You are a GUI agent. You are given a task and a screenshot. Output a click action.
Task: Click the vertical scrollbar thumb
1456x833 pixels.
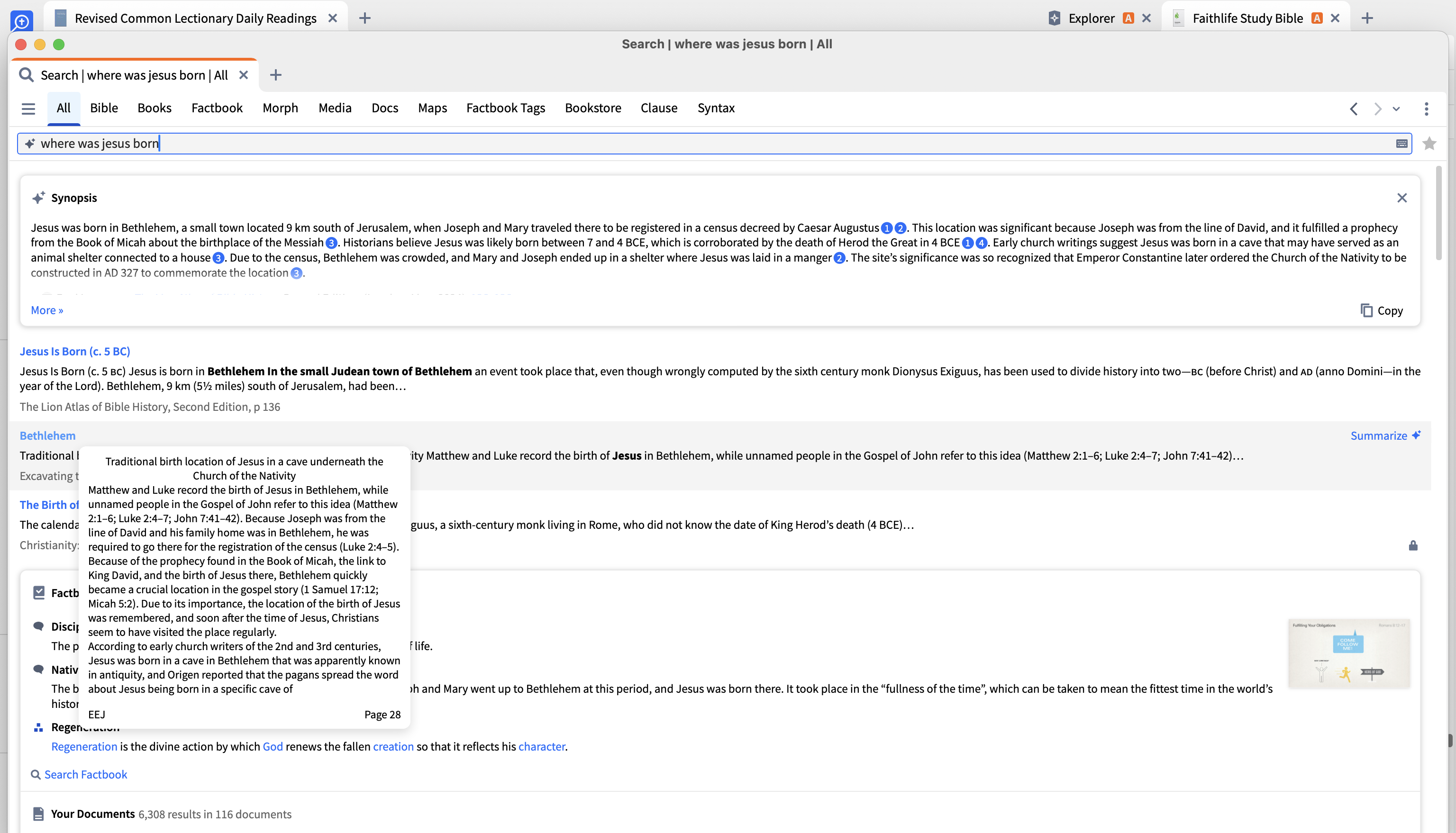pyautogui.click(x=1438, y=212)
